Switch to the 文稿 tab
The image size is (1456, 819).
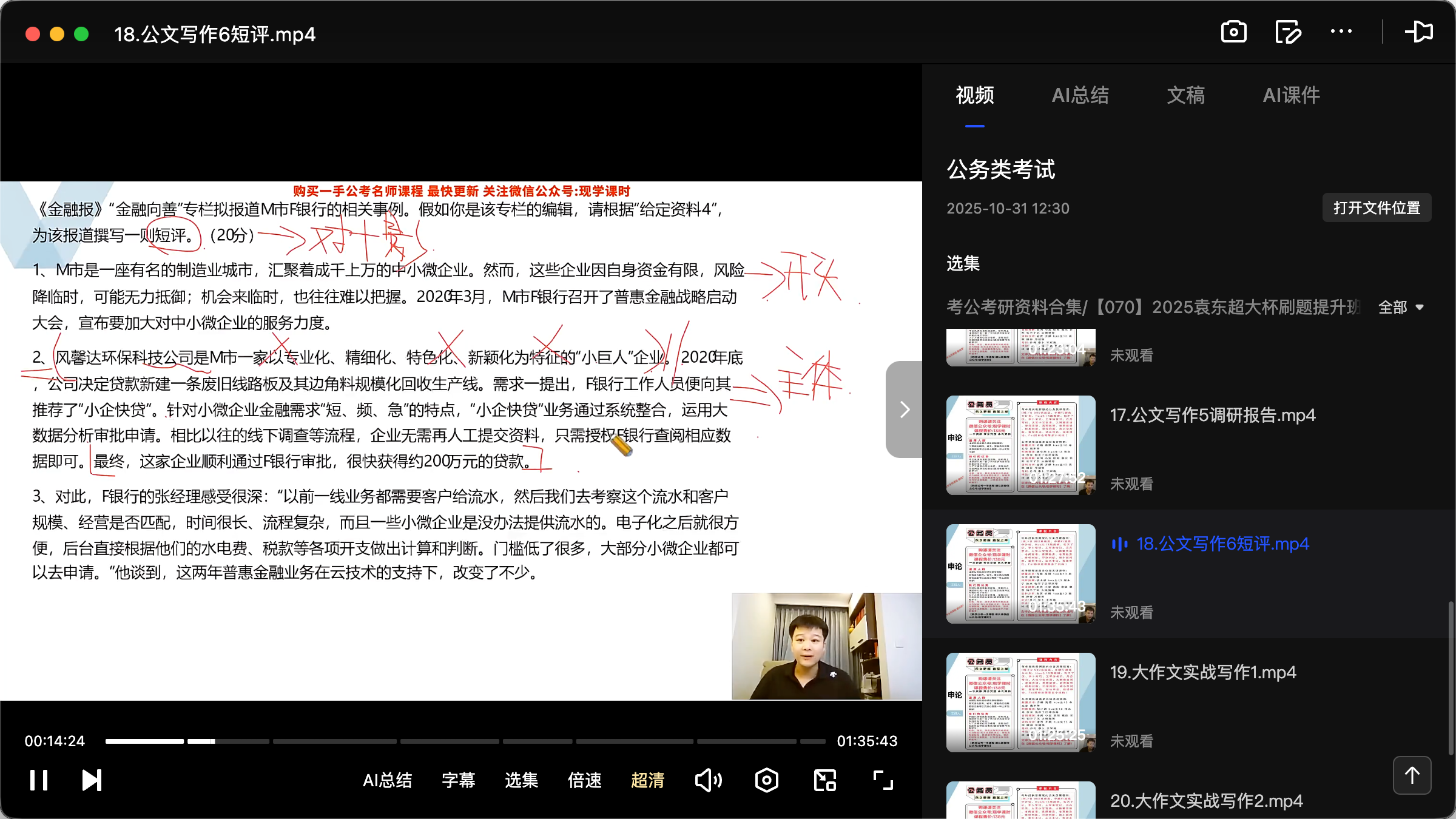click(x=1185, y=95)
